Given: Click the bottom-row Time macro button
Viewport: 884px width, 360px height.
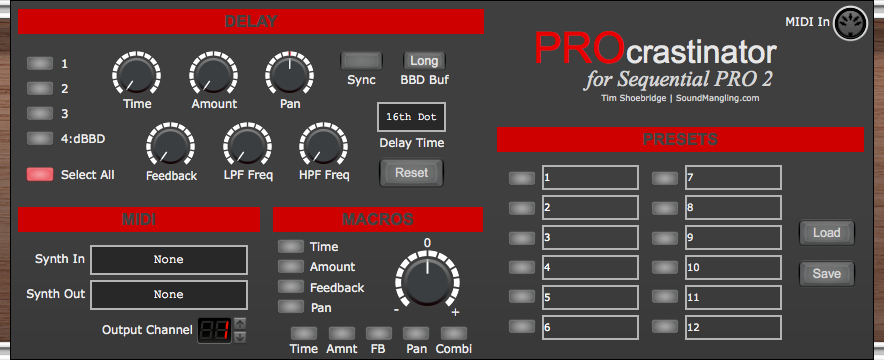Looking at the screenshot, I should tap(304, 333).
